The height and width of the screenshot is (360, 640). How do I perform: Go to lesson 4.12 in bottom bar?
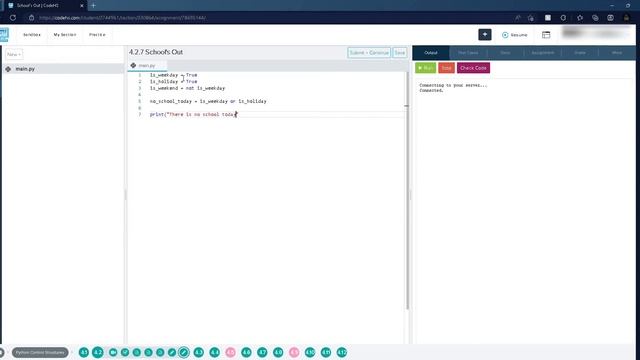(342, 352)
